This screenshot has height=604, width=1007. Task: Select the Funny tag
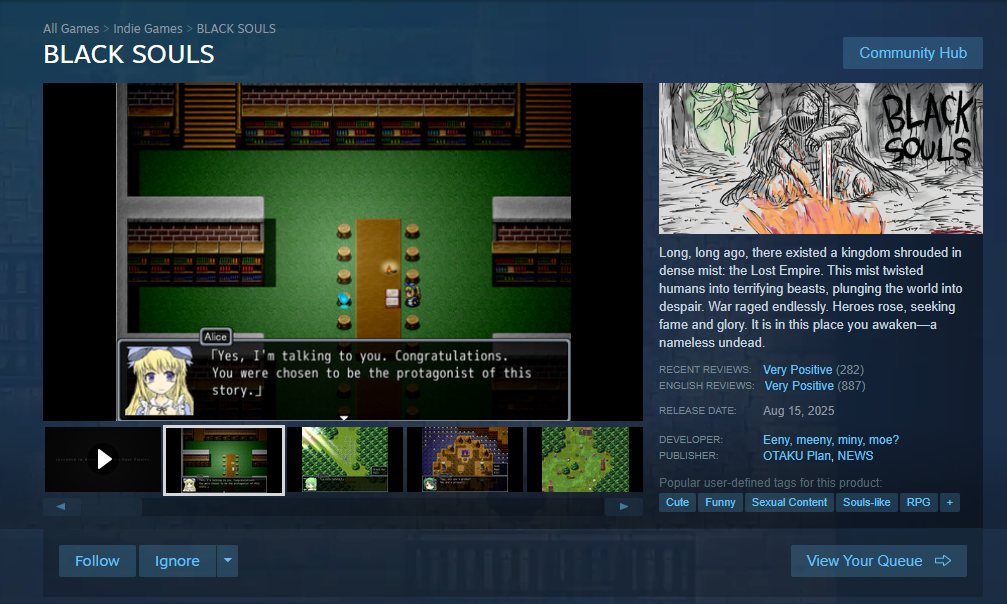pyautogui.click(x=720, y=502)
